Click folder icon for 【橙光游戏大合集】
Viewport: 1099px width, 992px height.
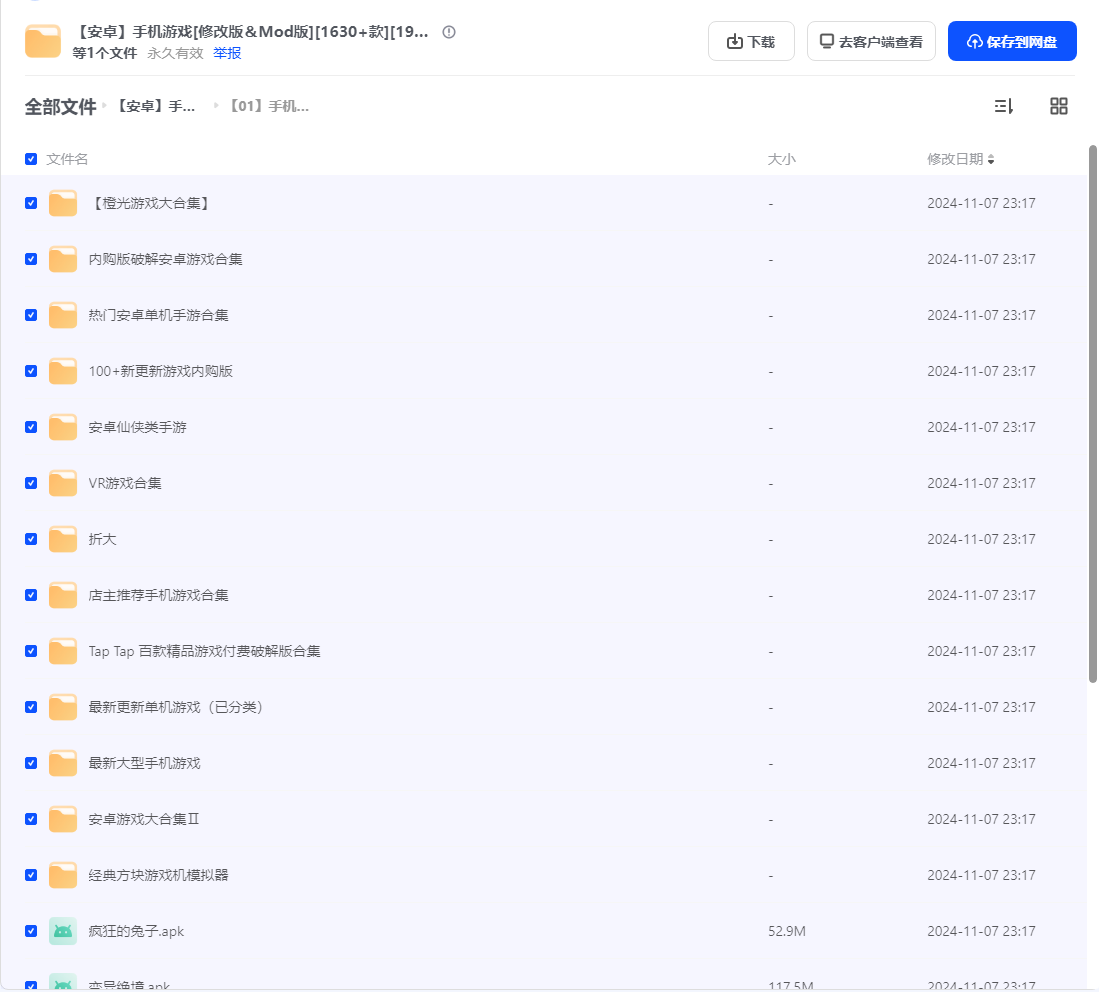click(x=63, y=203)
